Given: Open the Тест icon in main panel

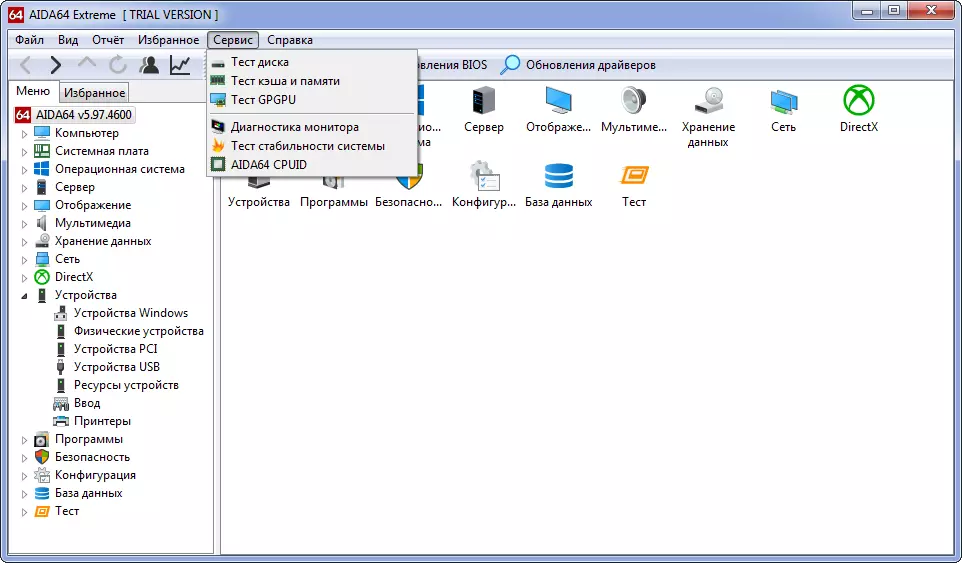Looking at the screenshot, I should [x=634, y=176].
